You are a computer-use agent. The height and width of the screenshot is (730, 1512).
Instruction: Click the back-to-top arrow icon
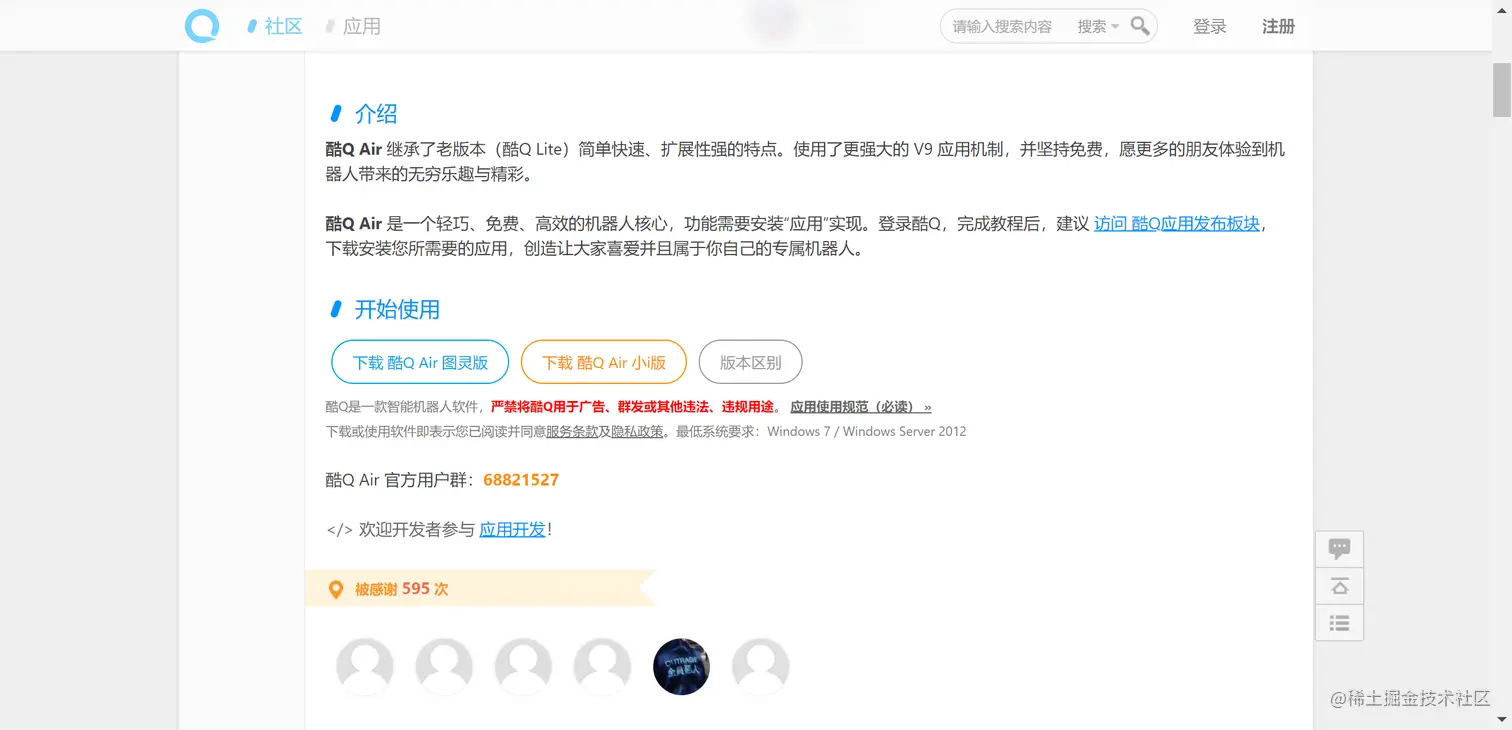pyautogui.click(x=1339, y=586)
